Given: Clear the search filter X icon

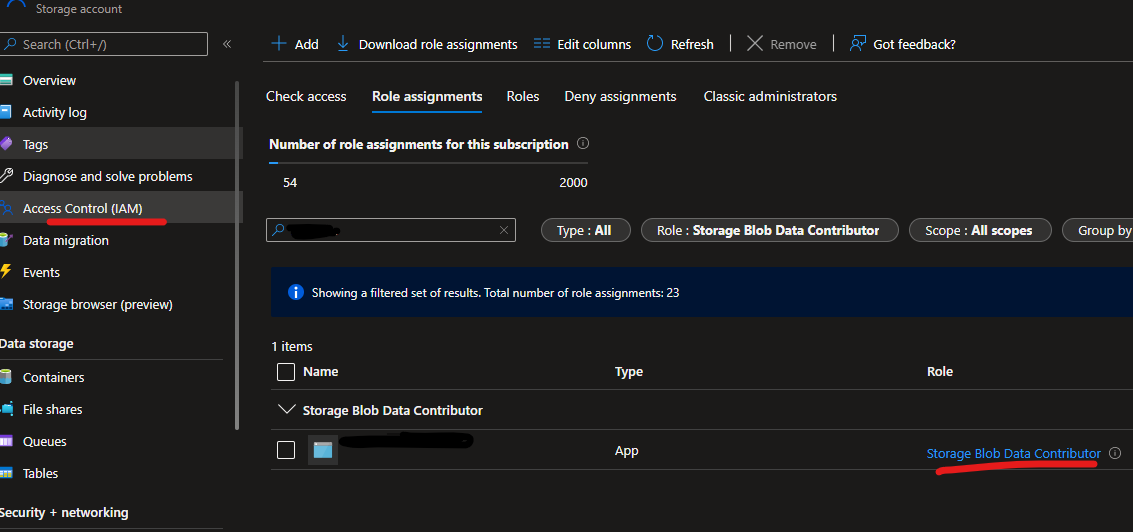Looking at the screenshot, I should [x=504, y=230].
